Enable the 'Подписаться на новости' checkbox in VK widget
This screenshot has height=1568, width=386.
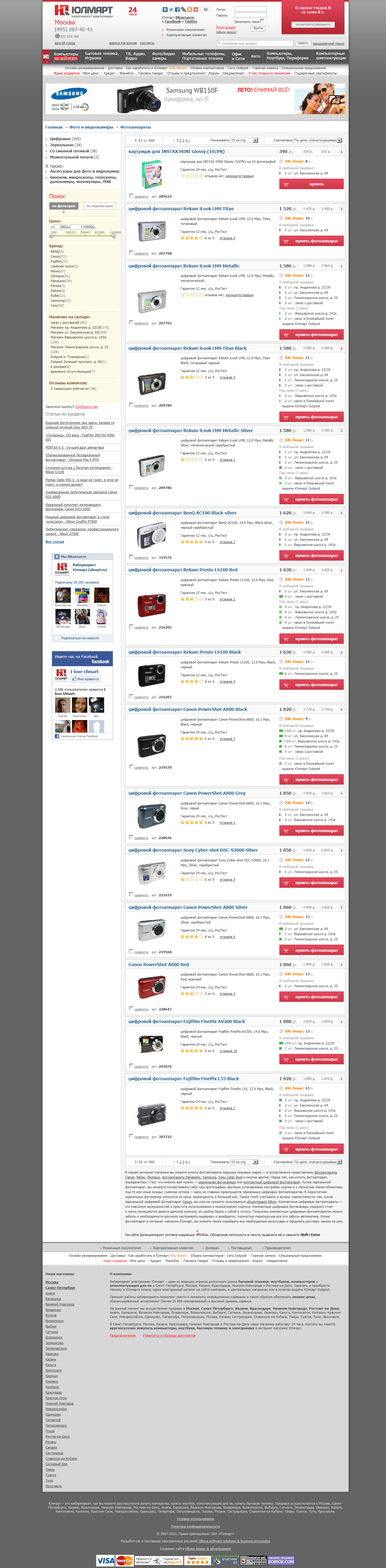tap(57, 638)
